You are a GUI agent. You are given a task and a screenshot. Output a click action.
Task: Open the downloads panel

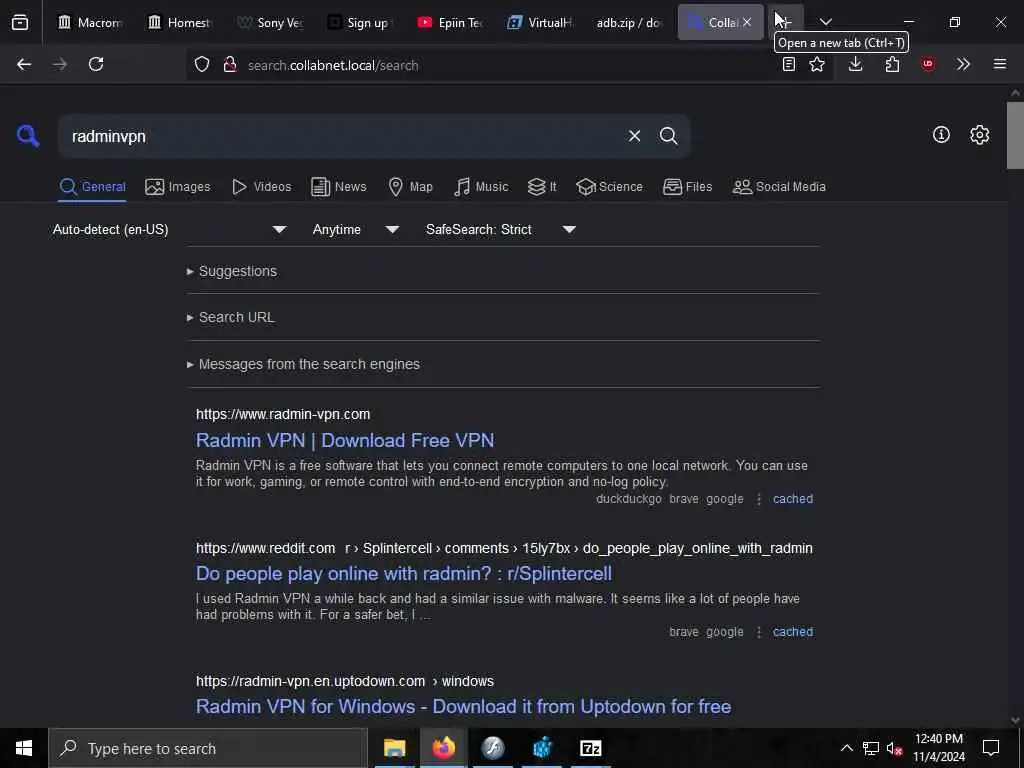[856, 64]
